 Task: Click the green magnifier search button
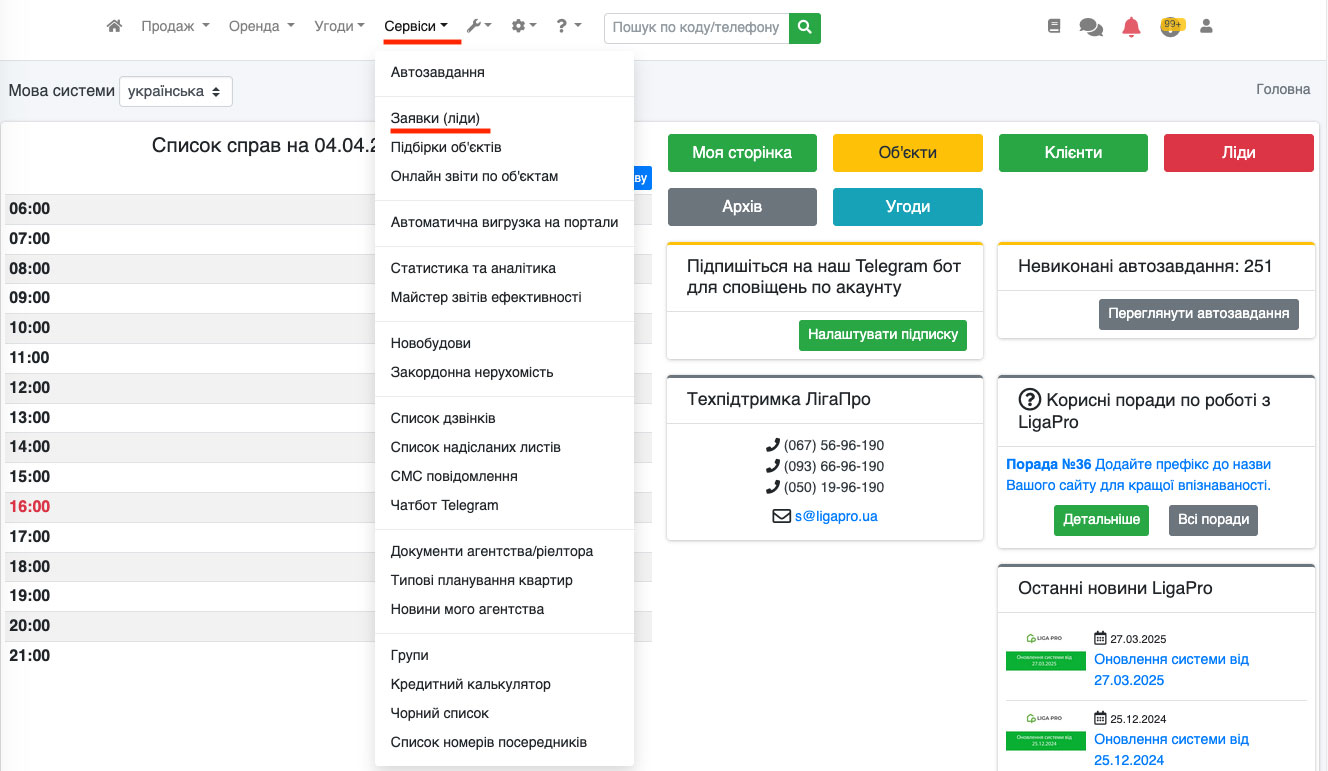pyautogui.click(x=804, y=28)
